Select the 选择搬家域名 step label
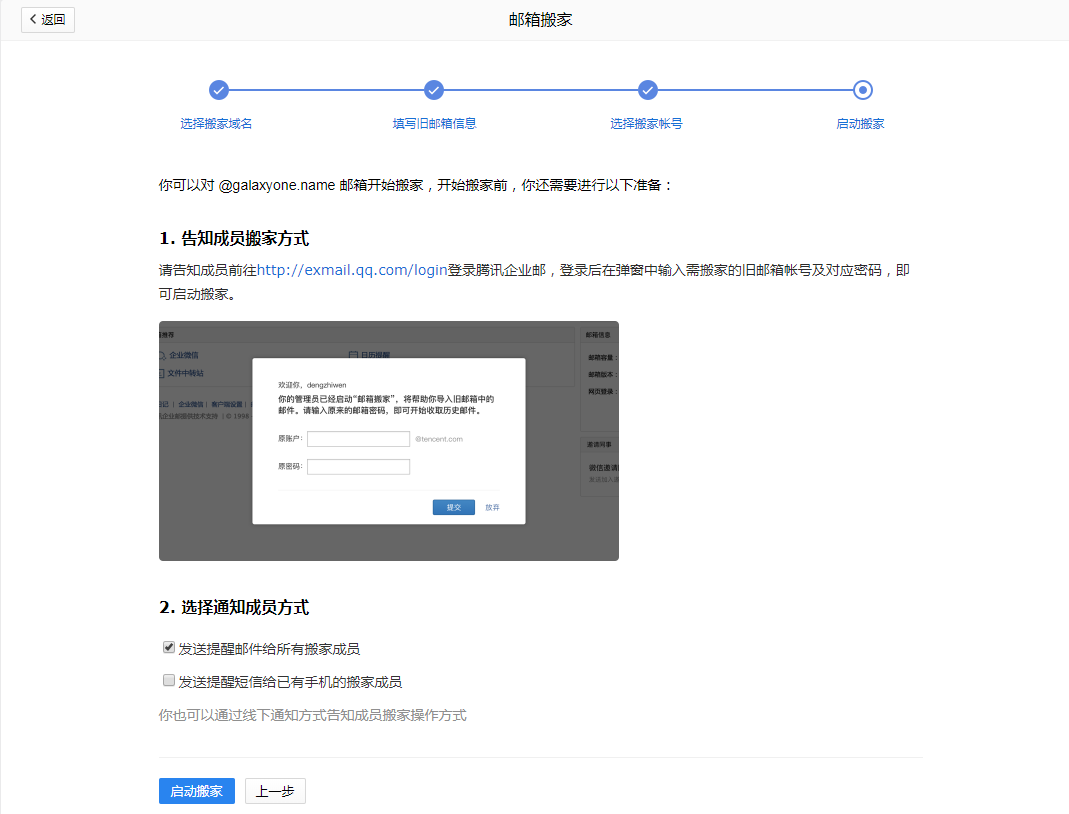 [216, 124]
